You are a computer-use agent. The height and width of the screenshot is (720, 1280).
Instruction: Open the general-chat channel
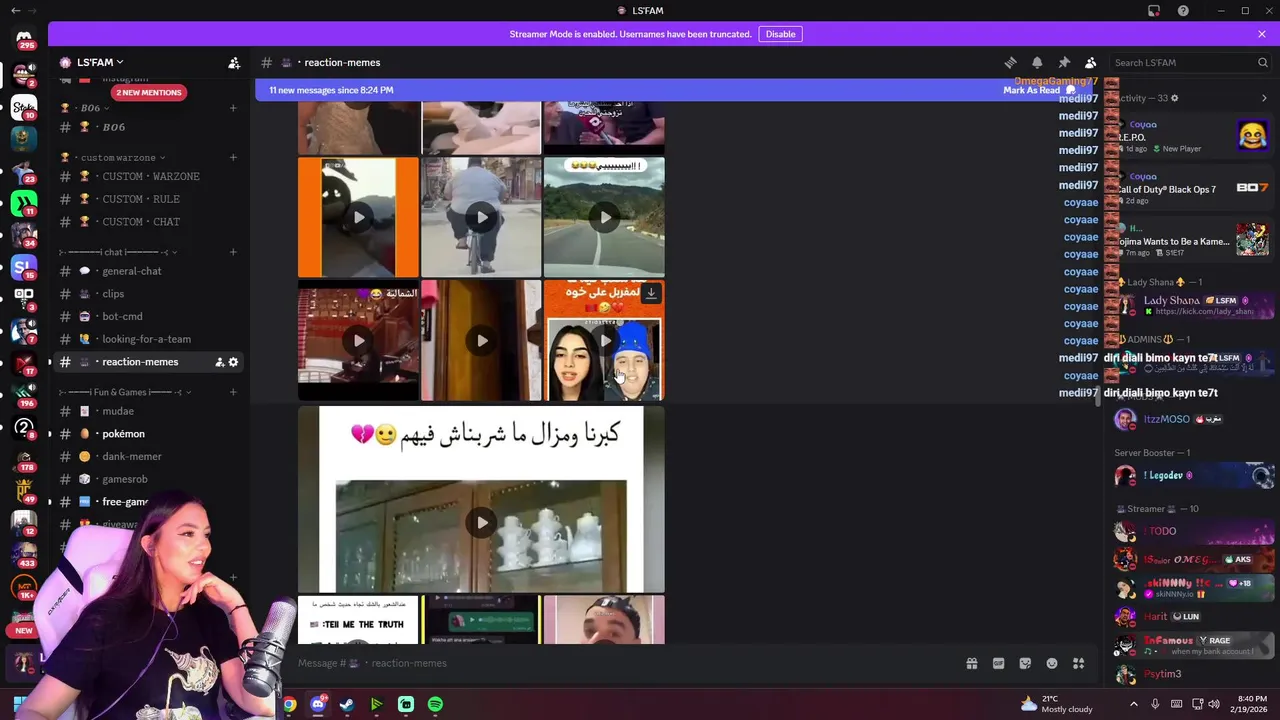tap(149, 271)
